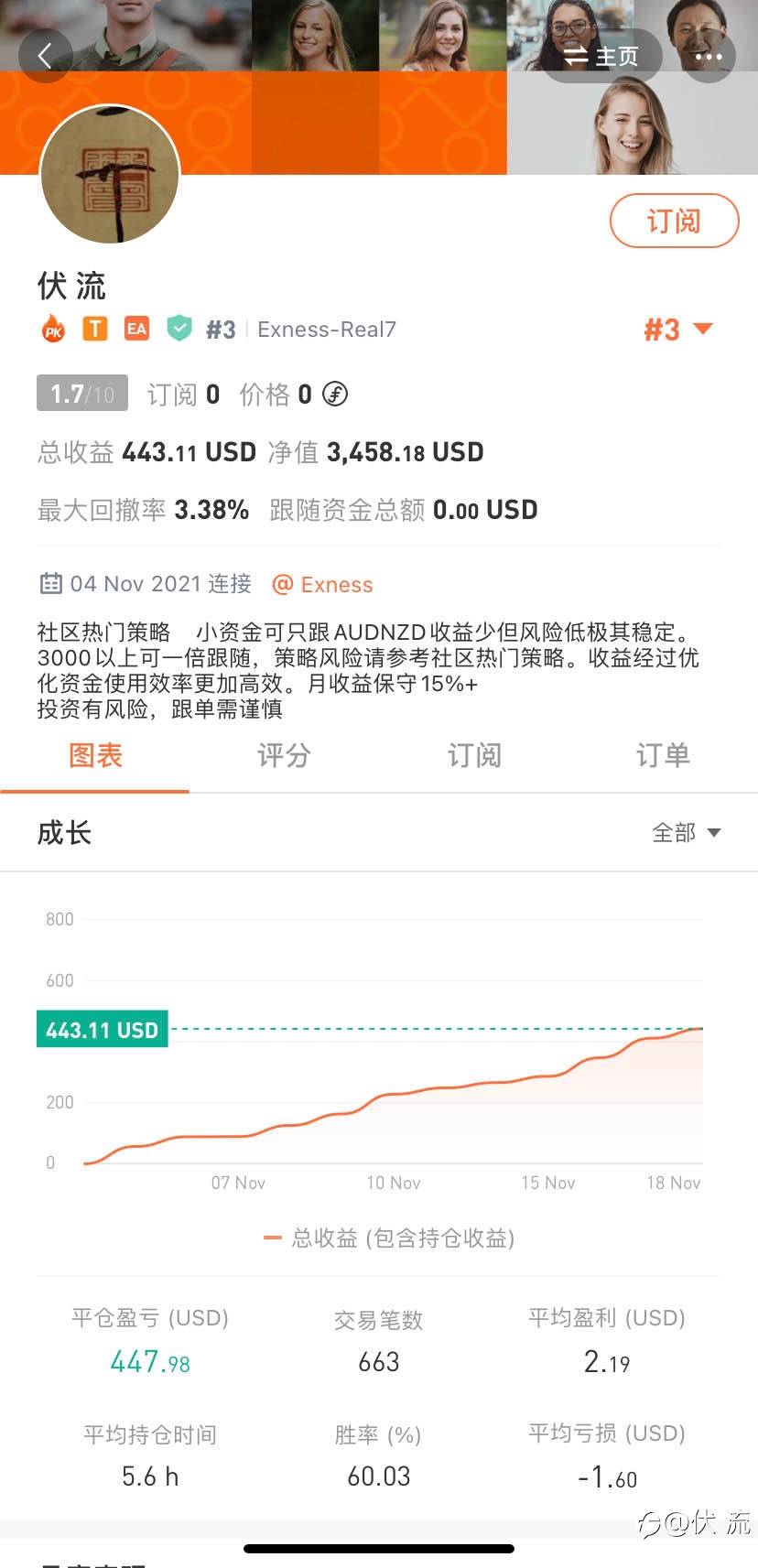Tap the connection date calendar icon
This screenshot has height=1568, width=758.
[51, 584]
